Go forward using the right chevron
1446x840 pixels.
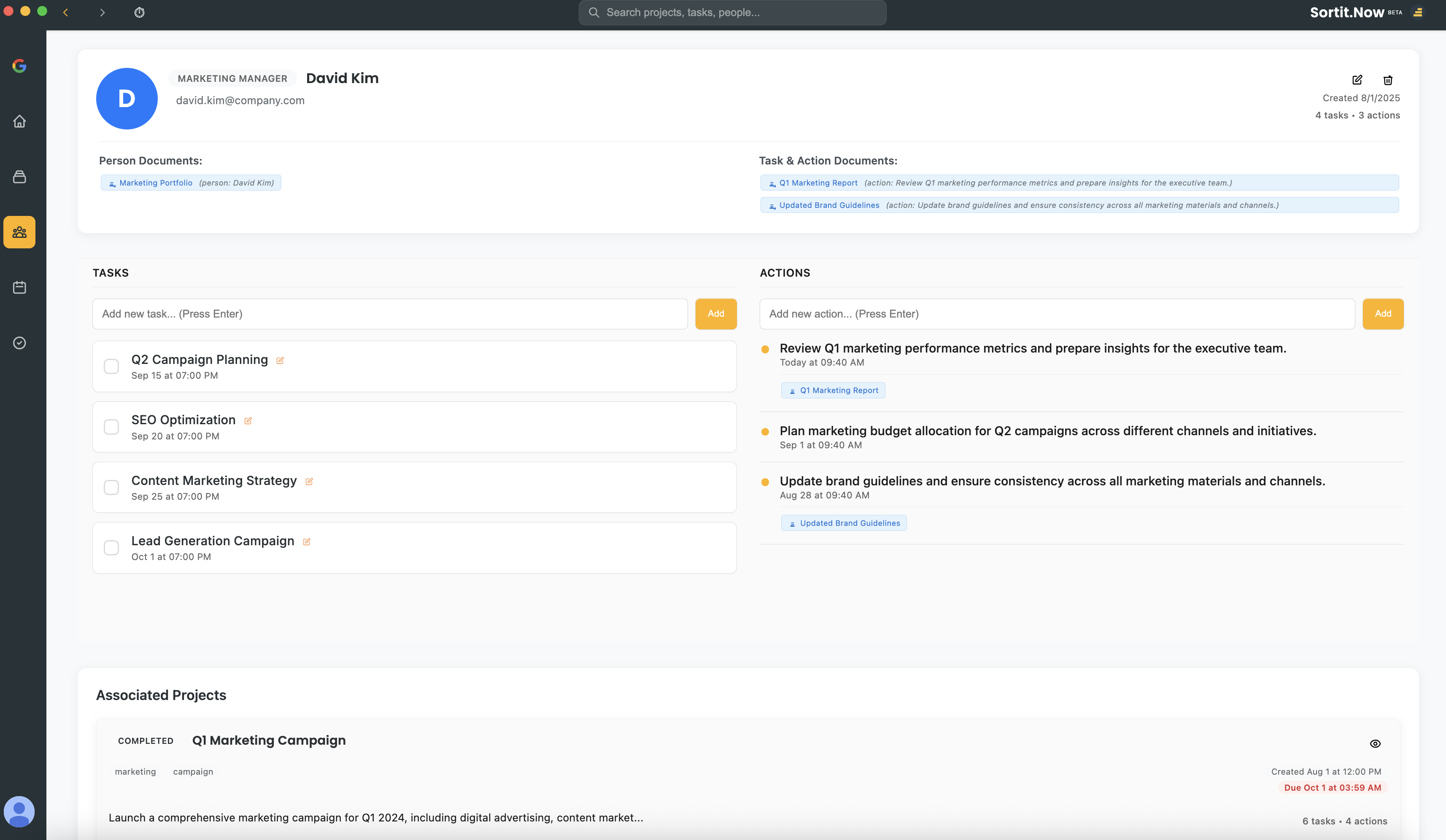102,12
